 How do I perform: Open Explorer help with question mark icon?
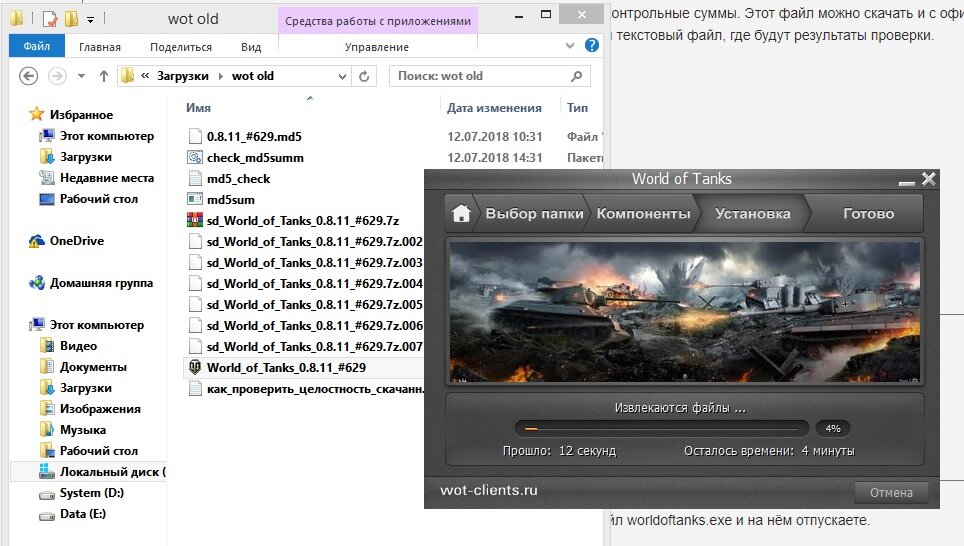(591, 45)
